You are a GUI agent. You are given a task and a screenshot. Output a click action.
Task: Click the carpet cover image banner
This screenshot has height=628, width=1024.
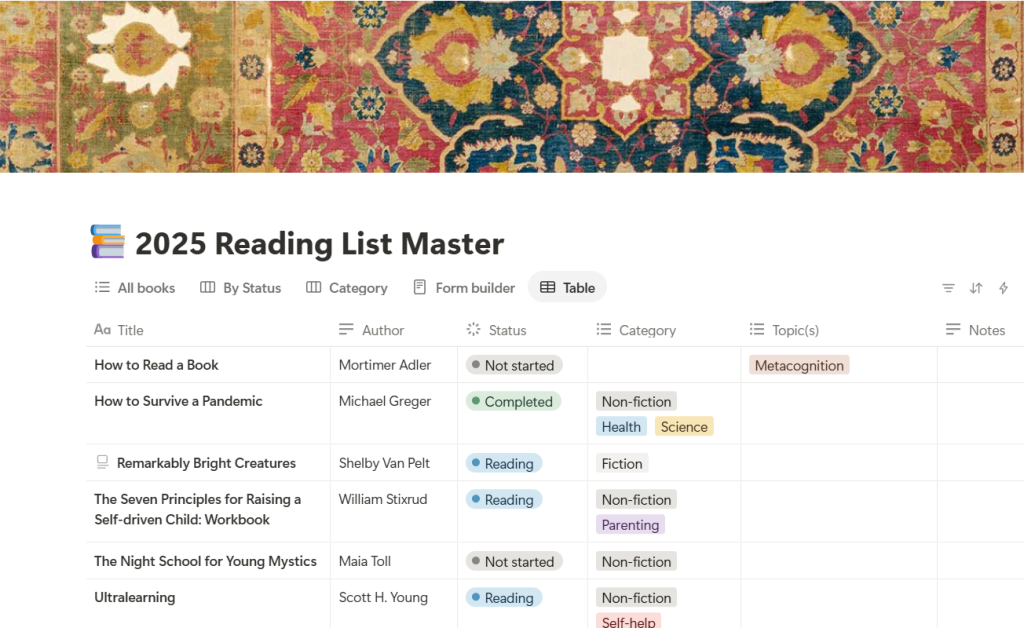point(512,86)
